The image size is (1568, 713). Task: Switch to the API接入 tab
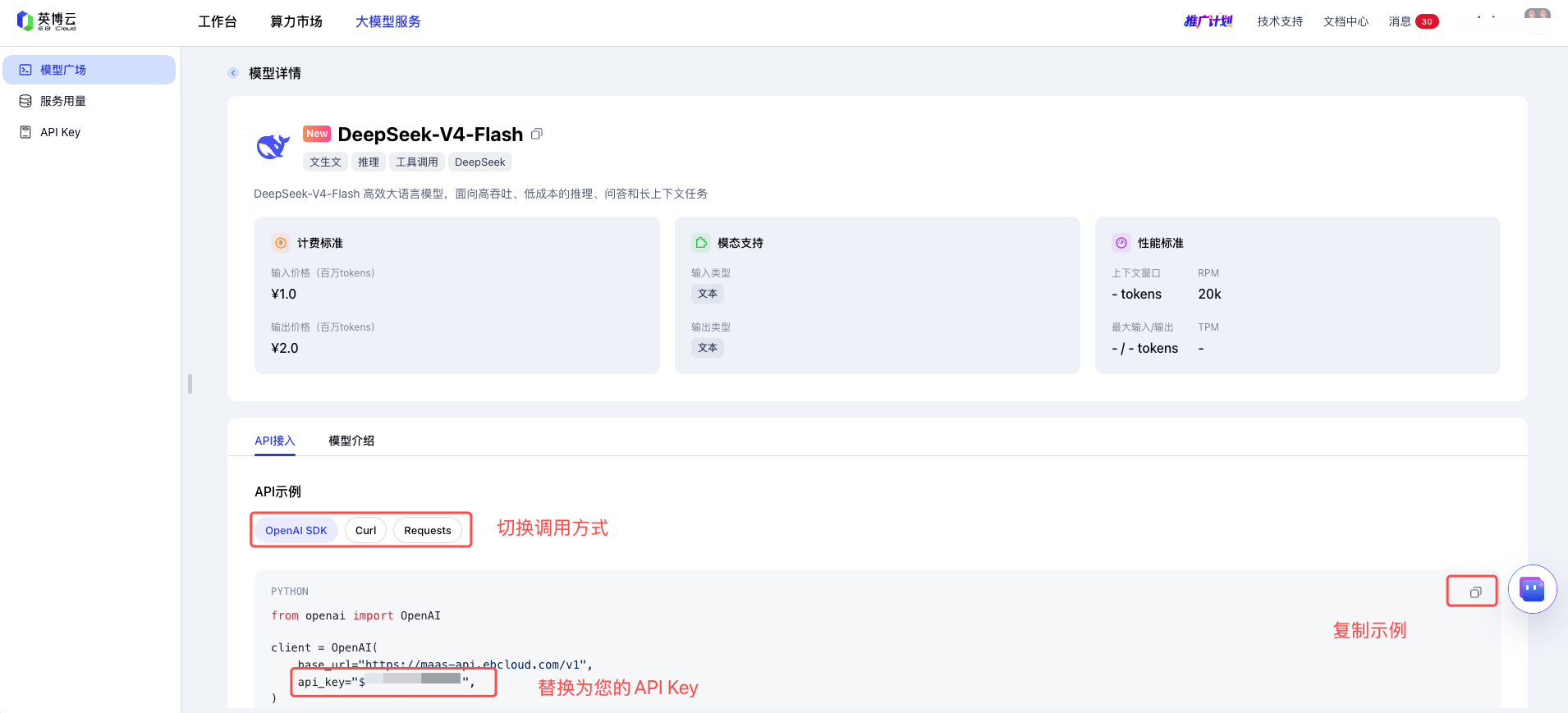coord(275,441)
